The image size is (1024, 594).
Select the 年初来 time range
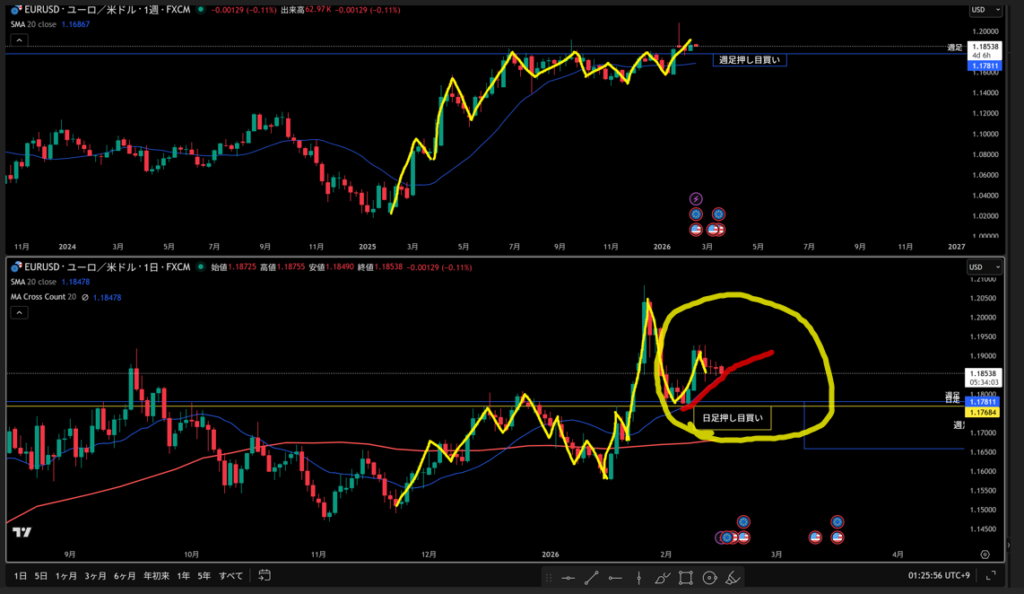pos(155,576)
